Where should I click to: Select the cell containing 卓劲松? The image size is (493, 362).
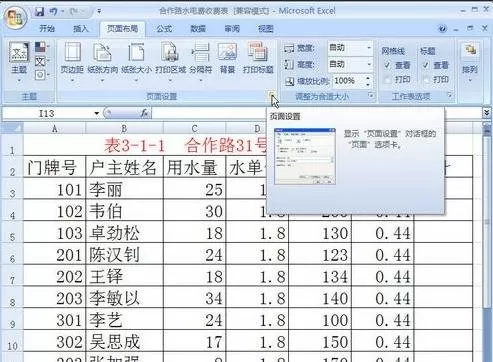[124, 233]
